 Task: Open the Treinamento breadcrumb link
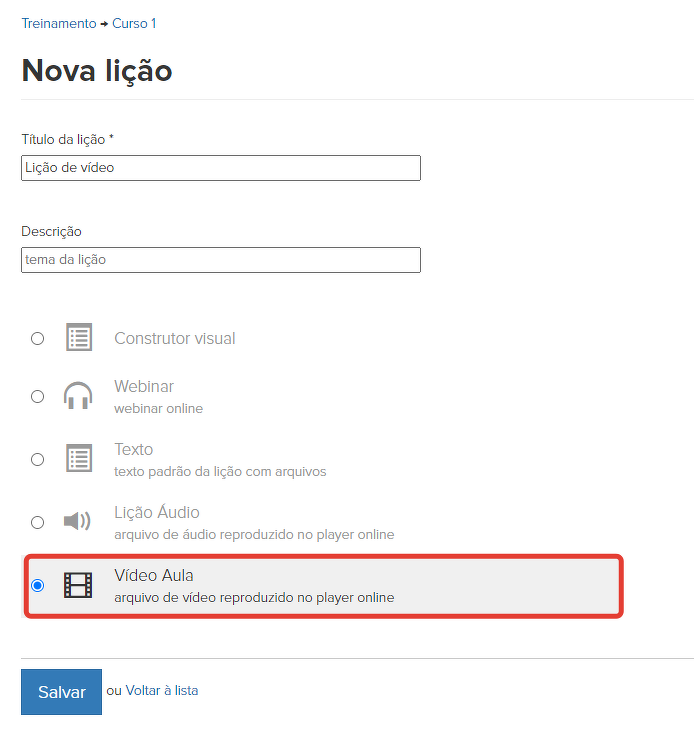[59, 23]
